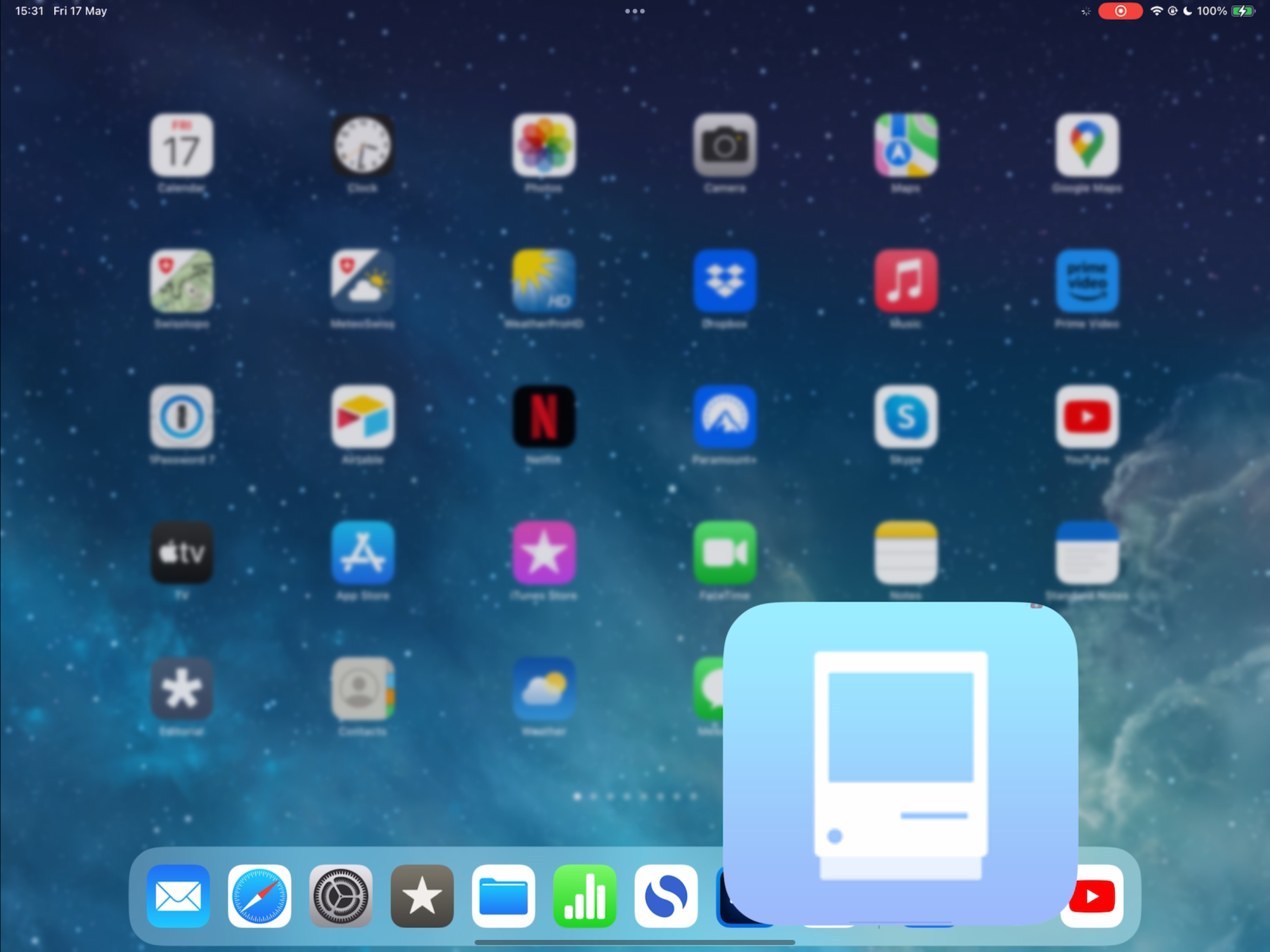Image resolution: width=1270 pixels, height=952 pixels.
Task: Open Simplenote in the dock
Action: [x=666, y=896]
